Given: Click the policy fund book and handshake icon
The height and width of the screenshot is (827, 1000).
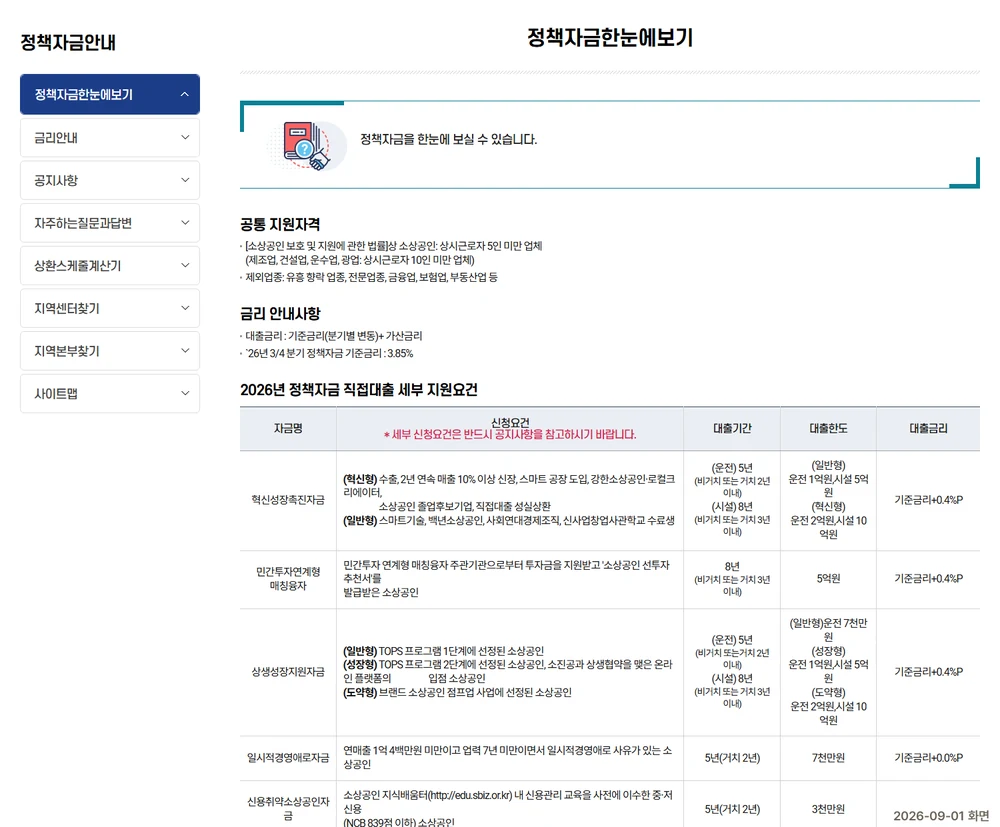Looking at the screenshot, I should (x=306, y=146).
